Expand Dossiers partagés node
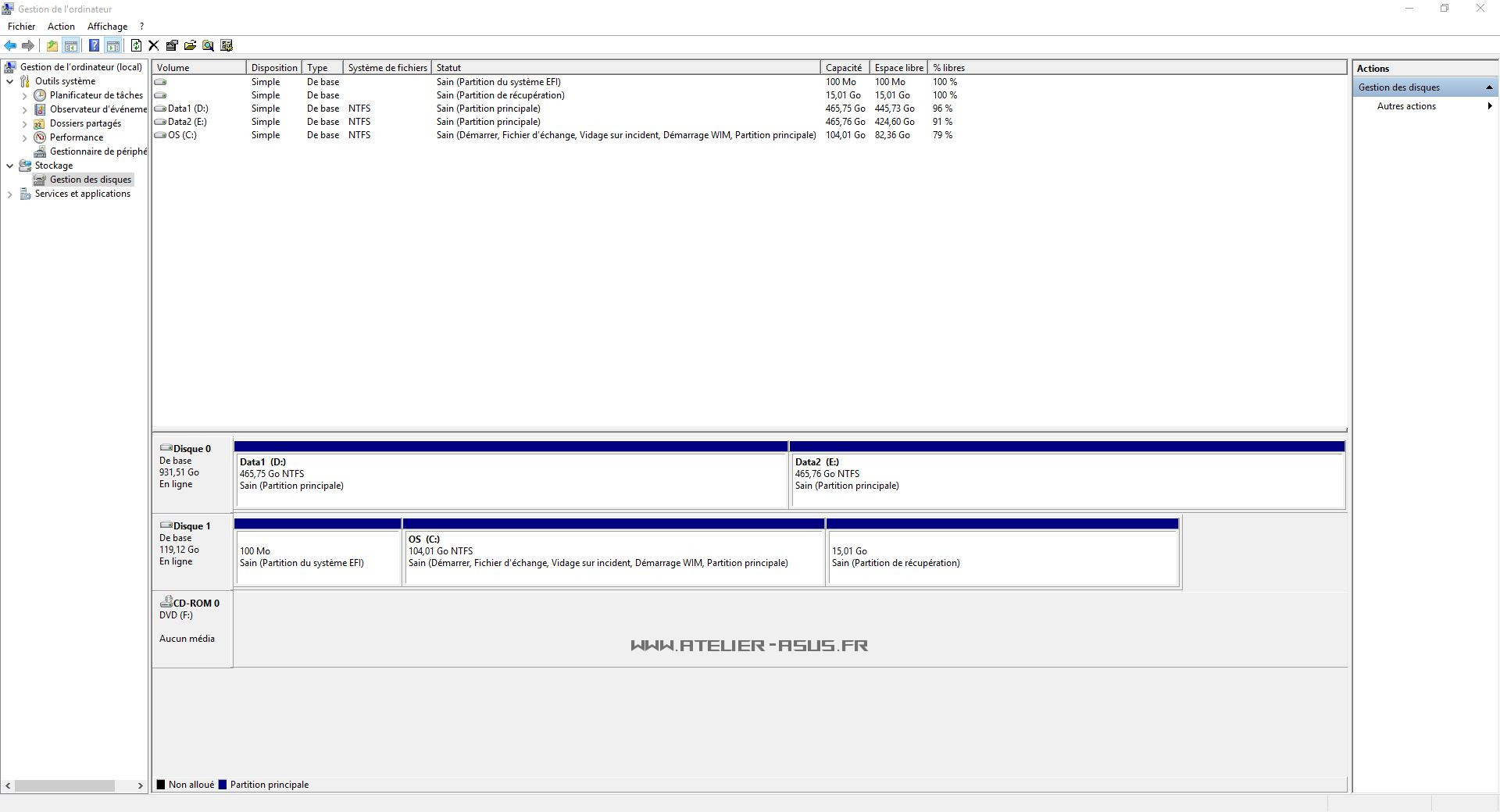Screen dimensions: 1500x812 (x=24, y=123)
